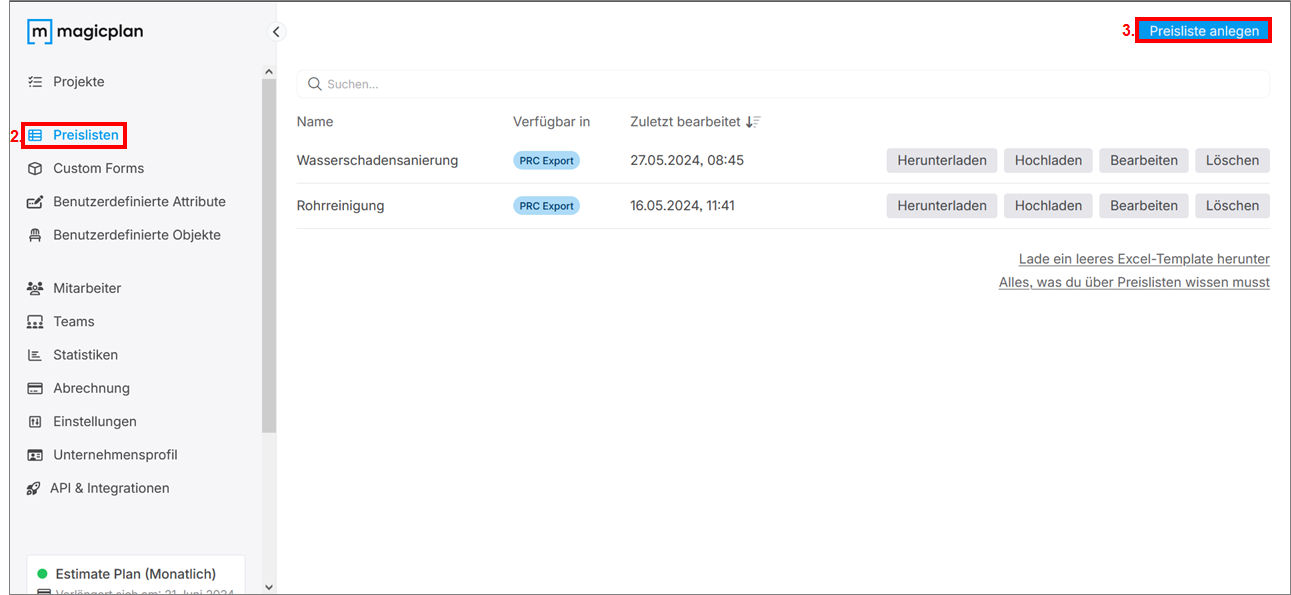Click the Custom Forms cube icon

[35, 168]
